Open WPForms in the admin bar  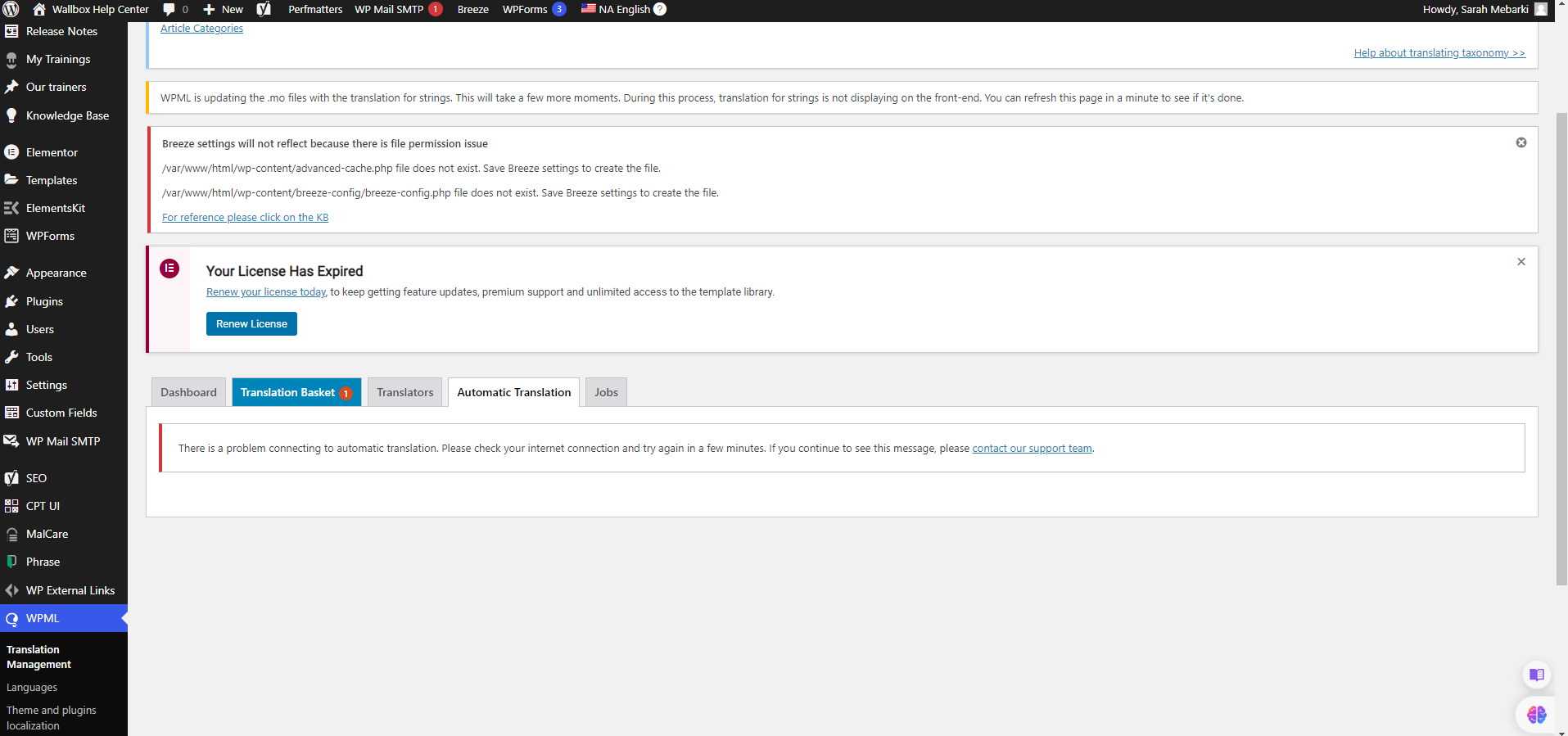pyautogui.click(x=534, y=10)
